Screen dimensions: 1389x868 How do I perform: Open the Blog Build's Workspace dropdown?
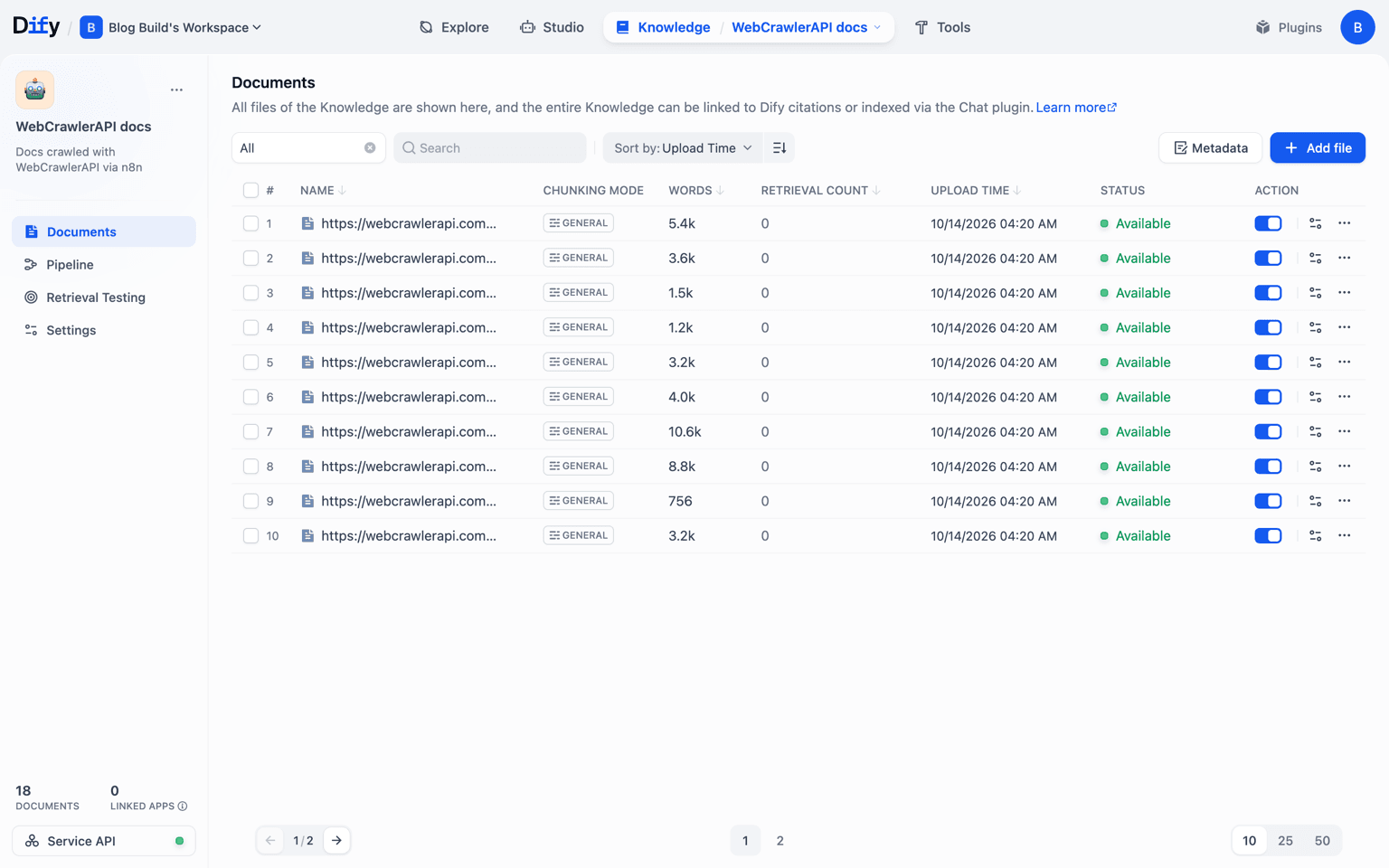(x=171, y=27)
